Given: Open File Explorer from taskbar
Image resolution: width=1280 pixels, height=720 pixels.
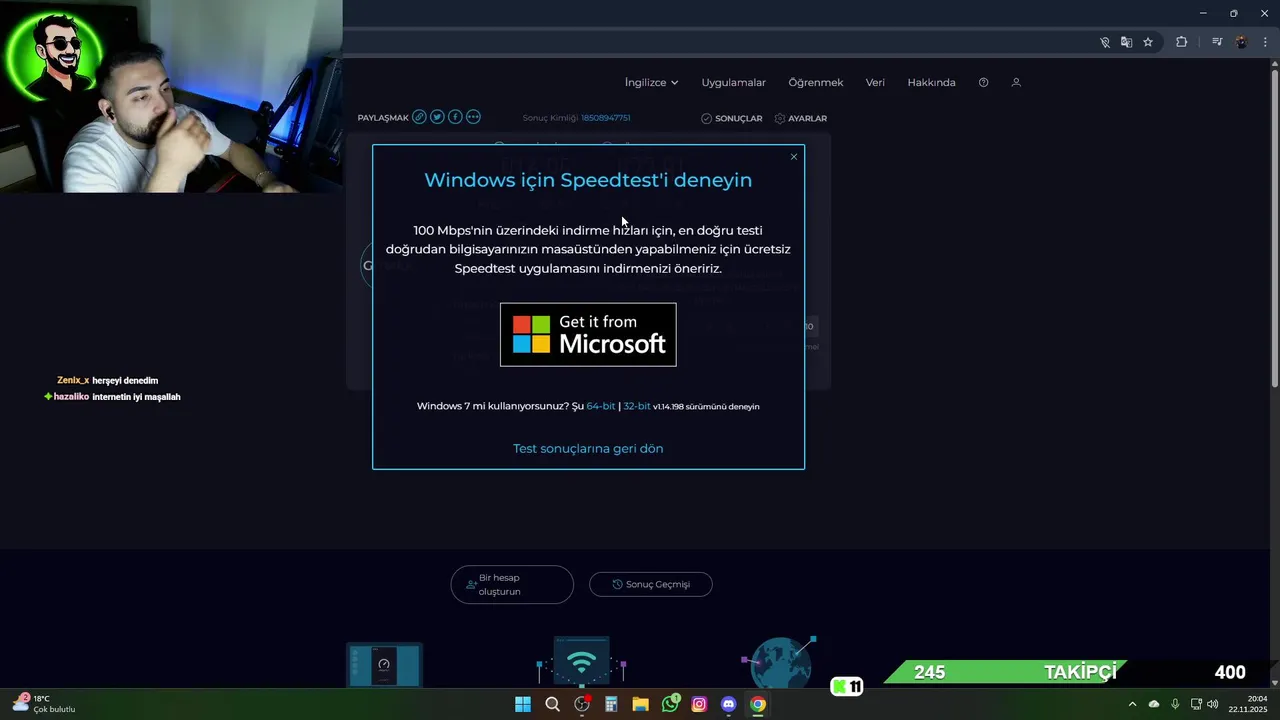Looking at the screenshot, I should tap(640, 704).
